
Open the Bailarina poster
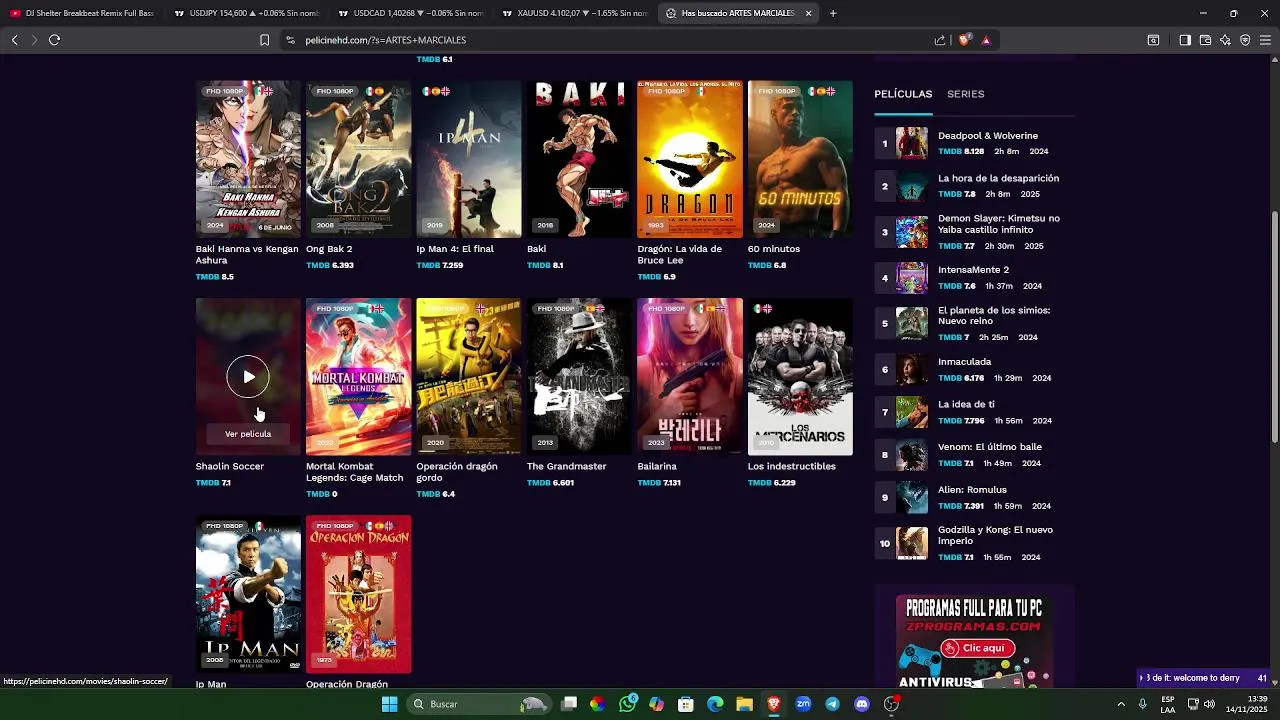click(x=690, y=376)
